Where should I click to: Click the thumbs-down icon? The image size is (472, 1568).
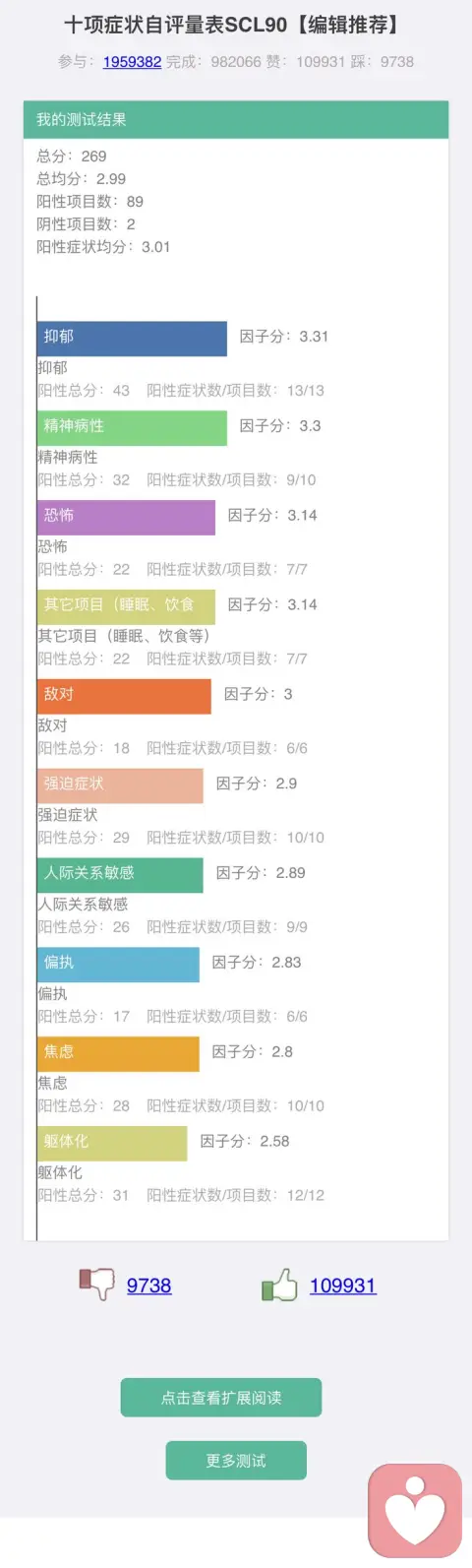96,1284
